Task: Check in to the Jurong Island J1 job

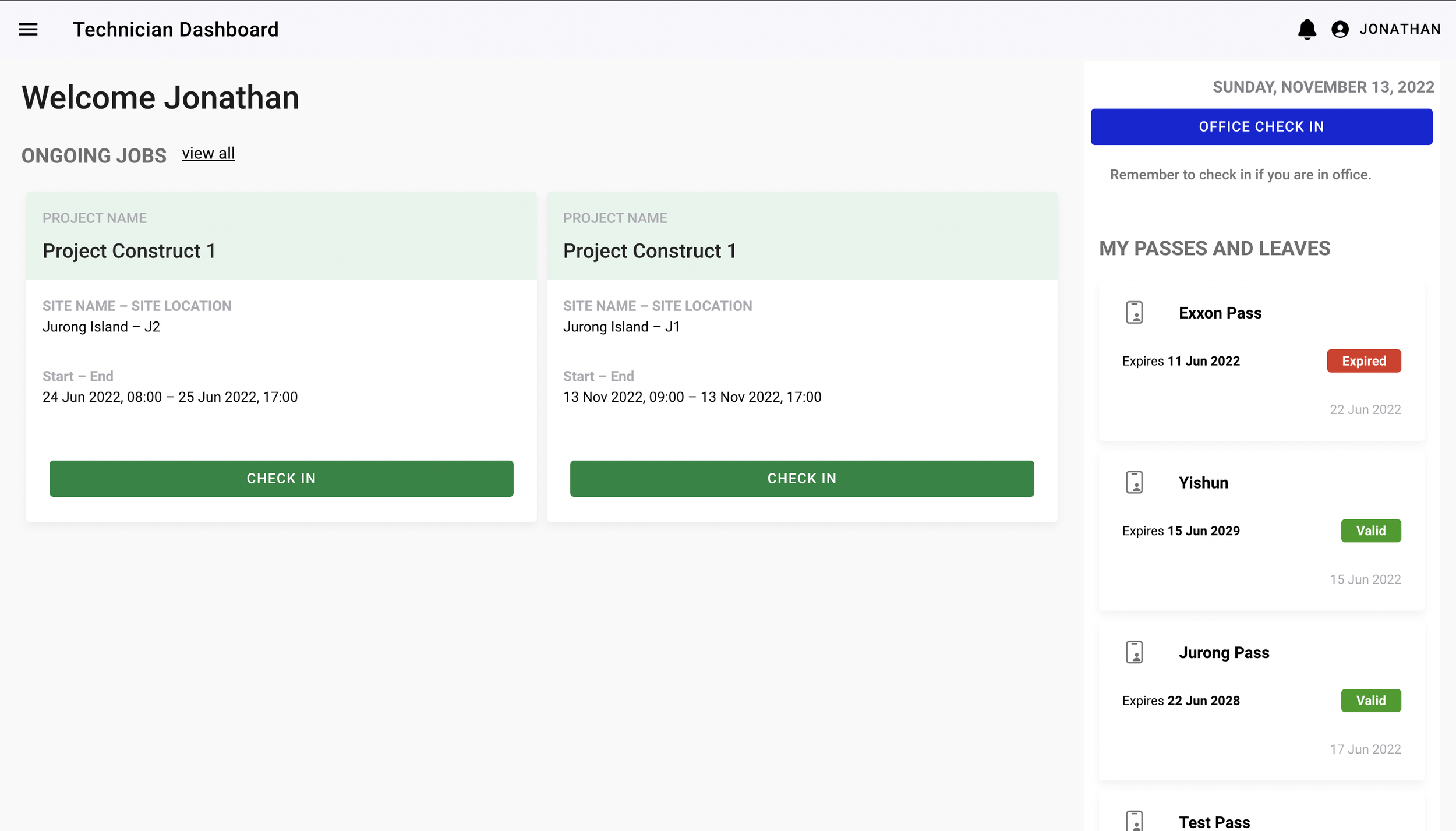Action: (801, 479)
